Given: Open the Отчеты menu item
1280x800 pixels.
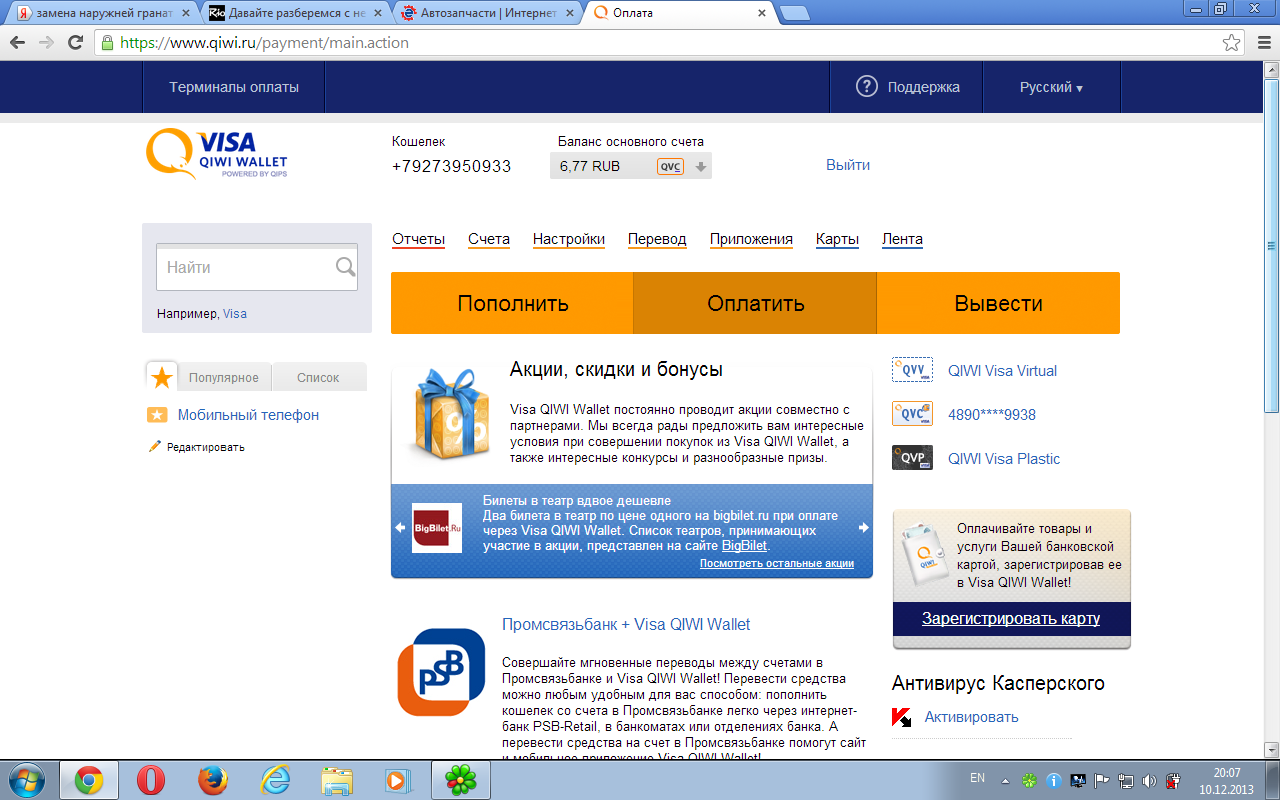Looking at the screenshot, I should tap(418, 239).
